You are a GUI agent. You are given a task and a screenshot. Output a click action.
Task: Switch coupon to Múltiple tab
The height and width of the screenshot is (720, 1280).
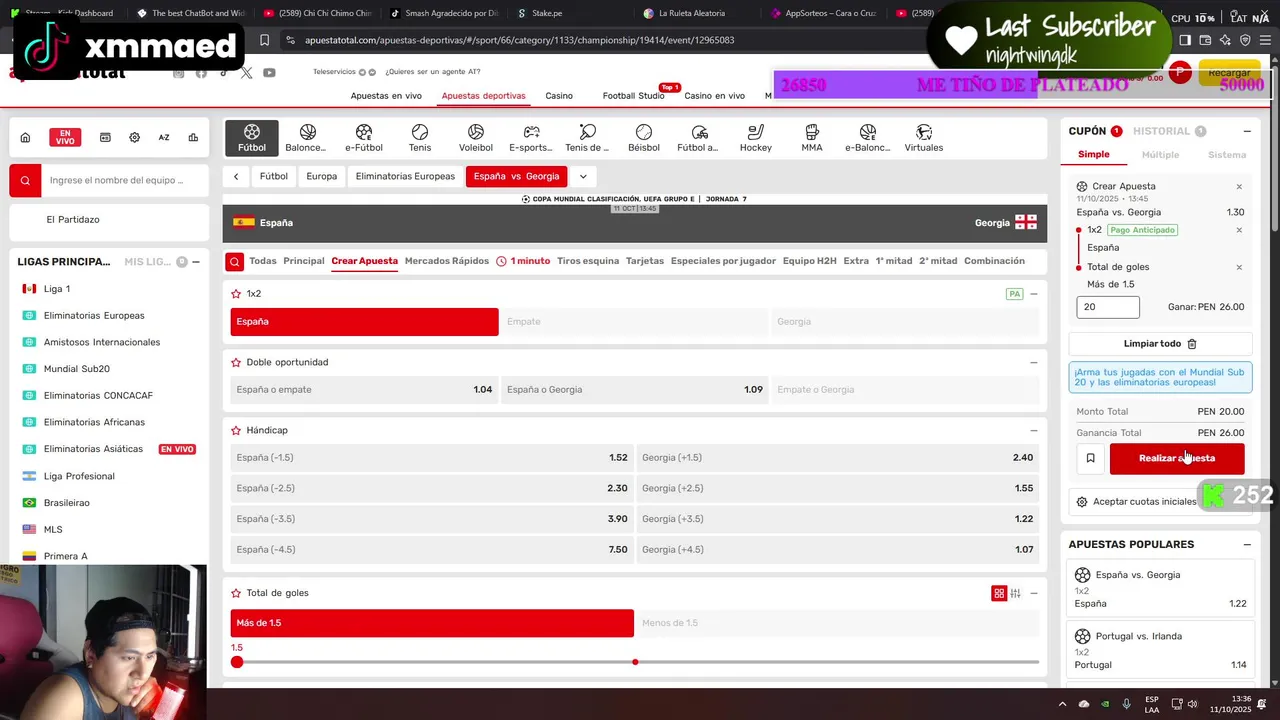click(x=1161, y=154)
